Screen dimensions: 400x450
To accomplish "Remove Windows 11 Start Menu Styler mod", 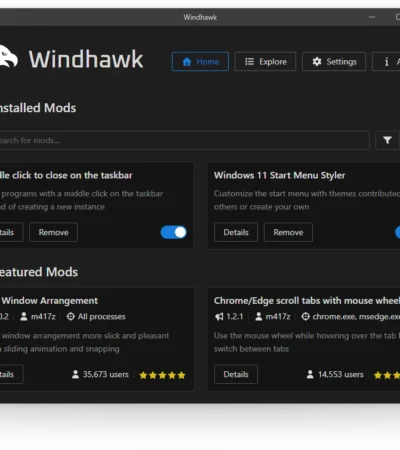I will pos(288,232).
